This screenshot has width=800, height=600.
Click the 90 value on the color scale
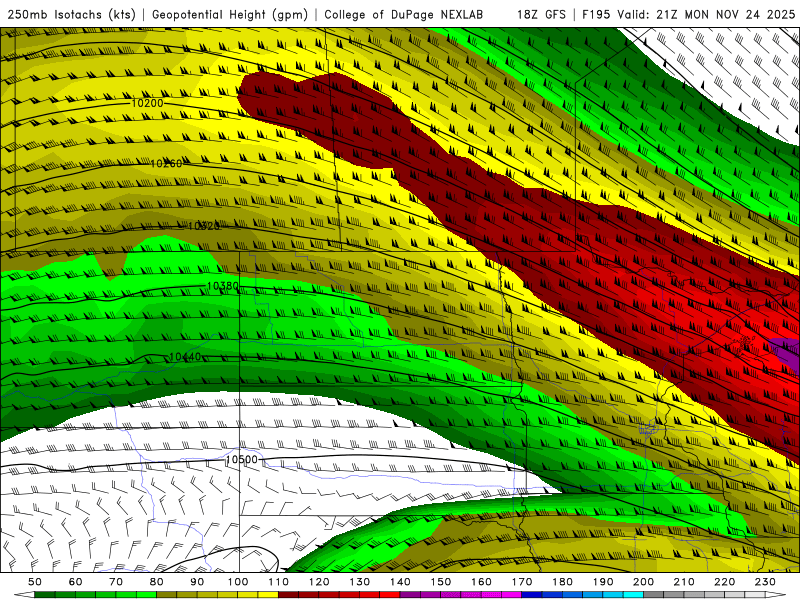(x=197, y=582)
